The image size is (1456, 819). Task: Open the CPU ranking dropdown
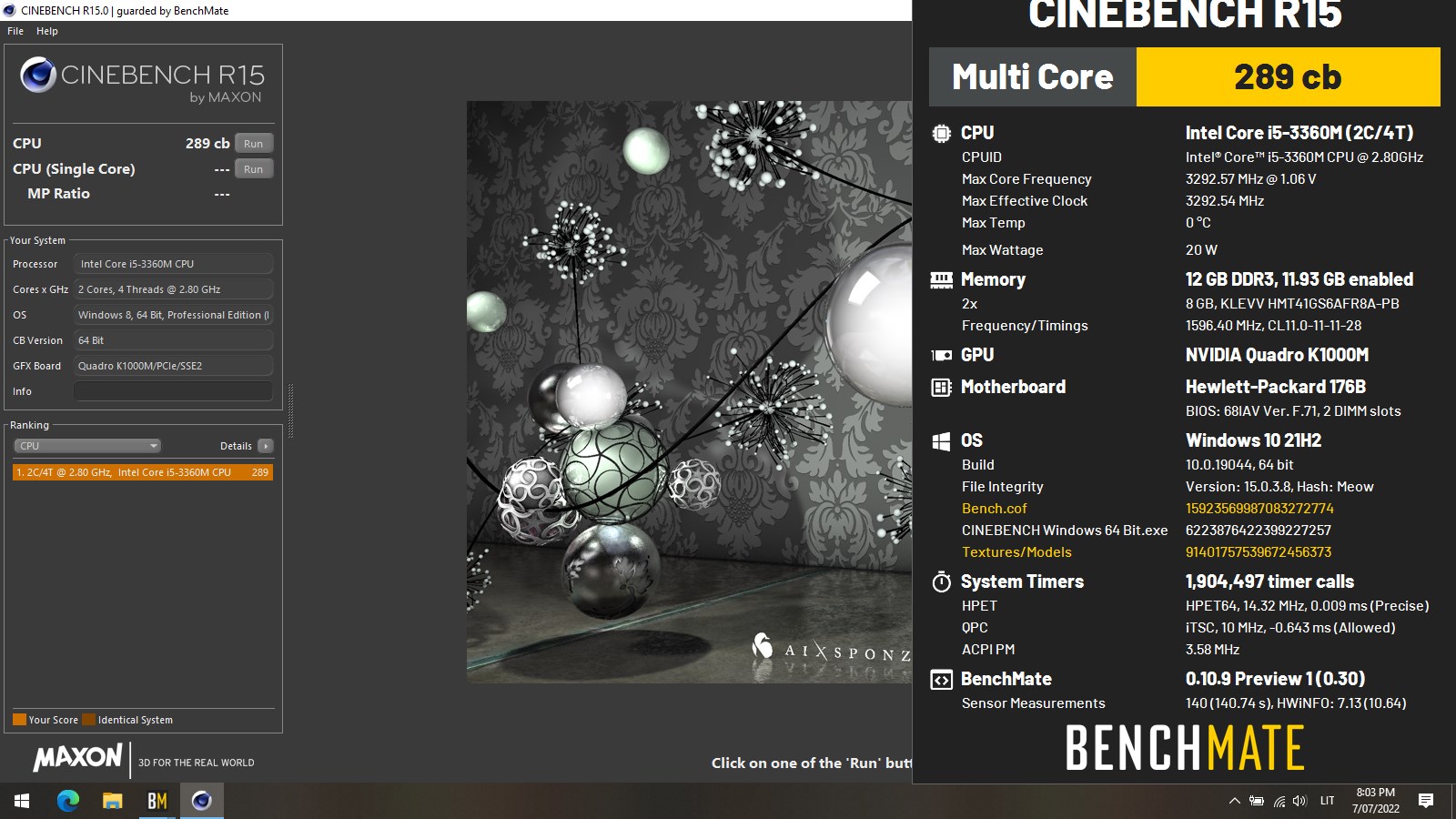pyautogui.click(x=87, y=446)
